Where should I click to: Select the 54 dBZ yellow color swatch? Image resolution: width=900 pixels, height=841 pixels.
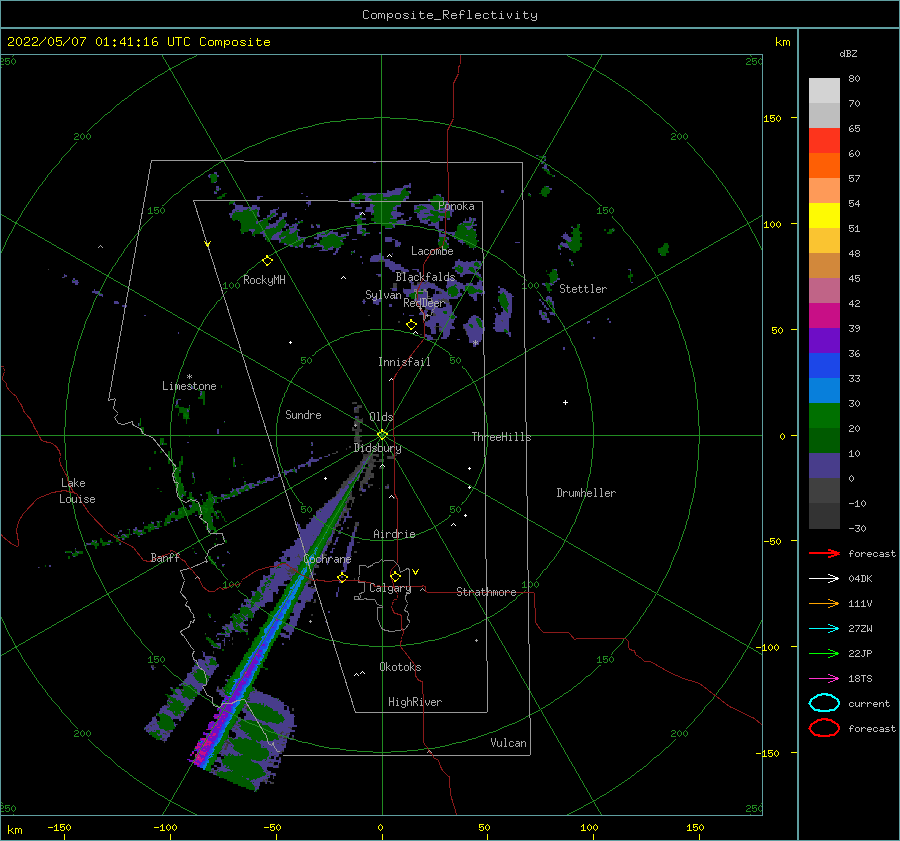824,216
